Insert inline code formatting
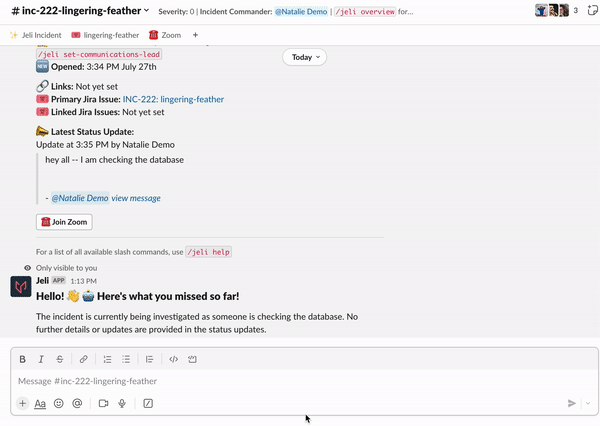Viewport: 600px width, 426px height. (174, 359)
